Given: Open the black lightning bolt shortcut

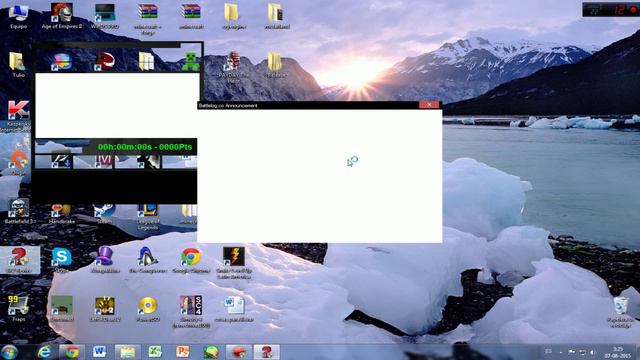Looking at the screenshot, I should point(234,262).
